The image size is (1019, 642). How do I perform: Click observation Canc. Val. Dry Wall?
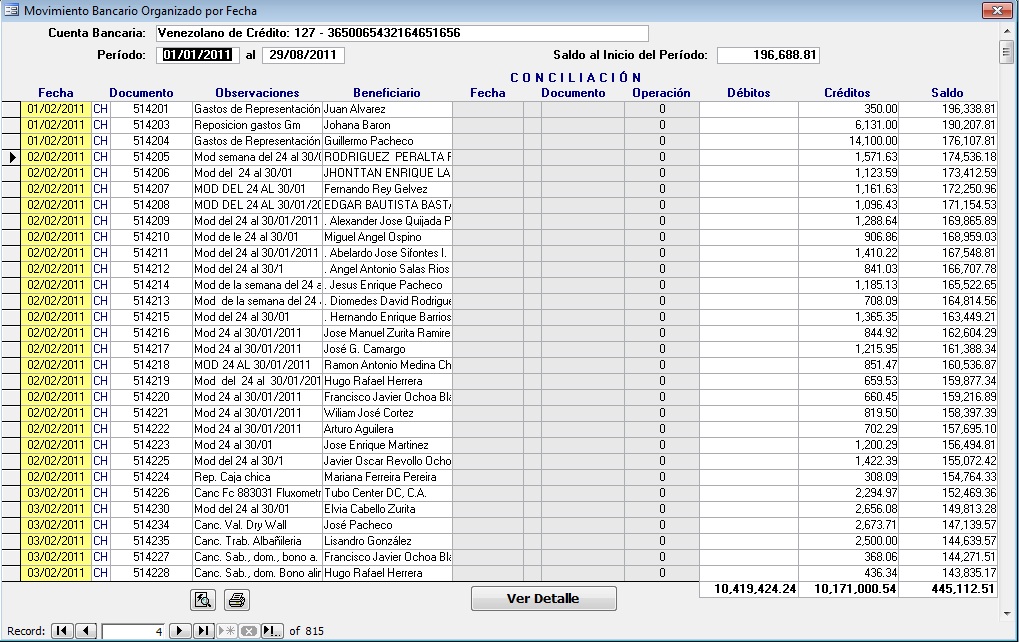point(240,525)
